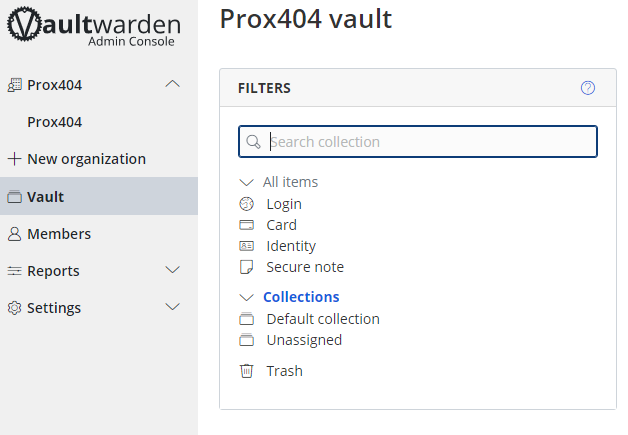
Task: Click the Secure note icon
Action: pos(247,267)
